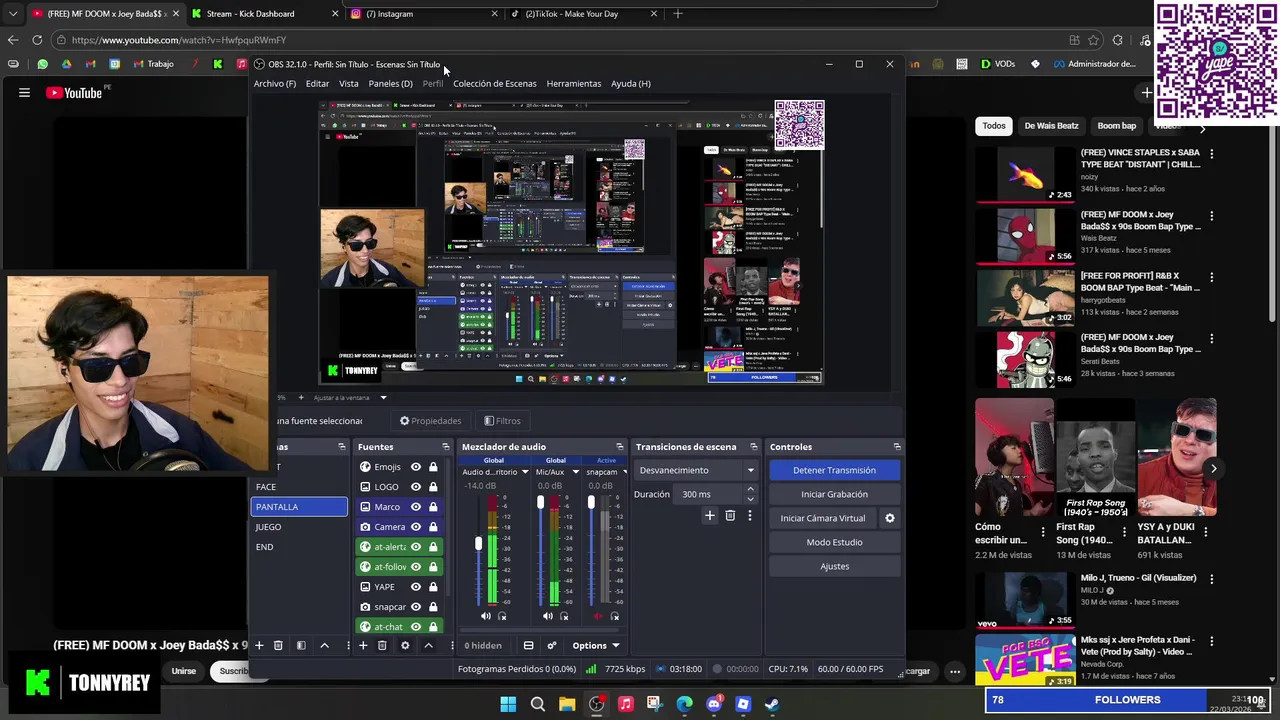This screenshot has height=720, width=1280.
Task: Move selected scene up in scenes list
Action: 324,646
